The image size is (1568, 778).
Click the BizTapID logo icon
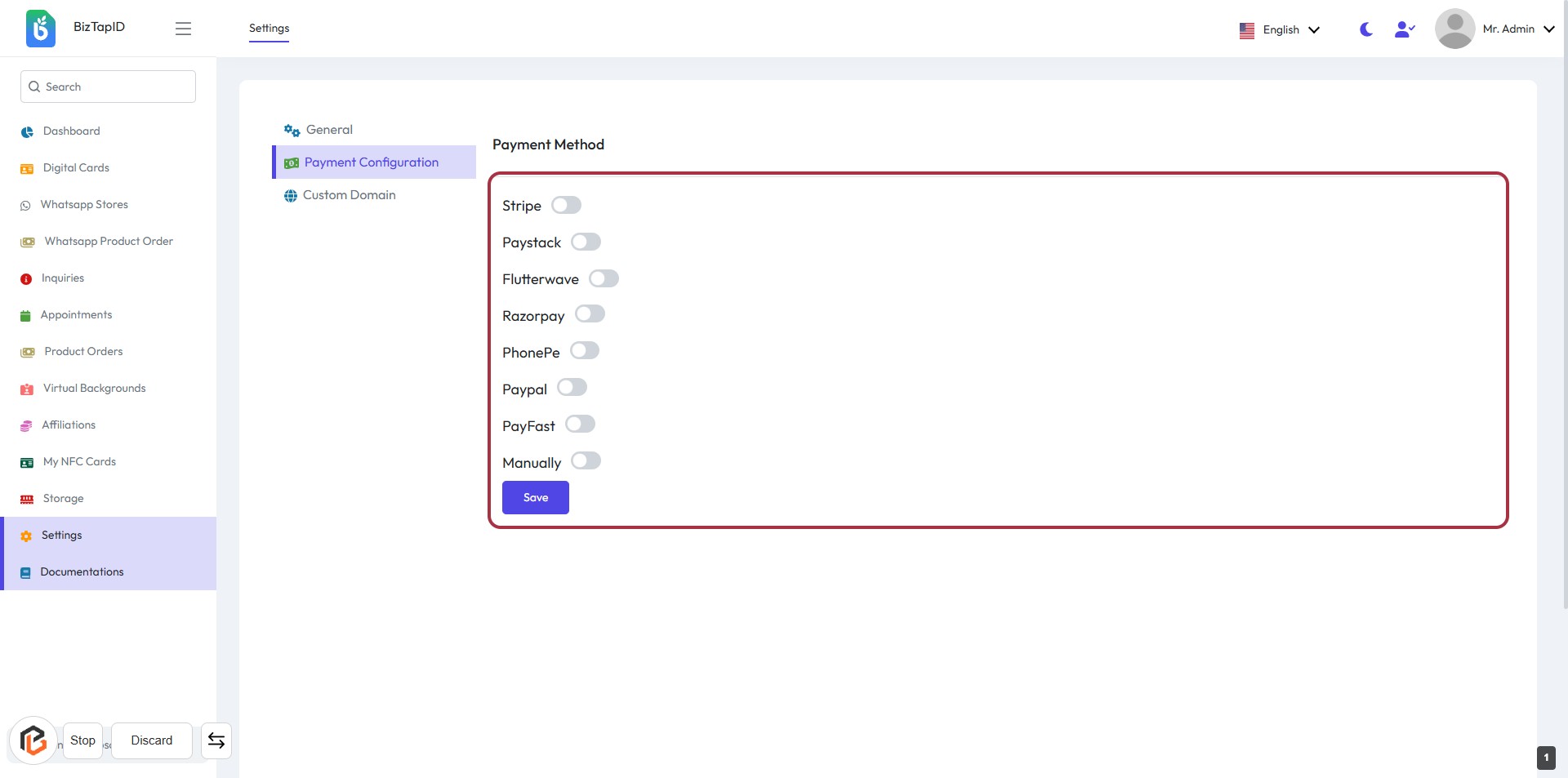click(x=40, y=29)
